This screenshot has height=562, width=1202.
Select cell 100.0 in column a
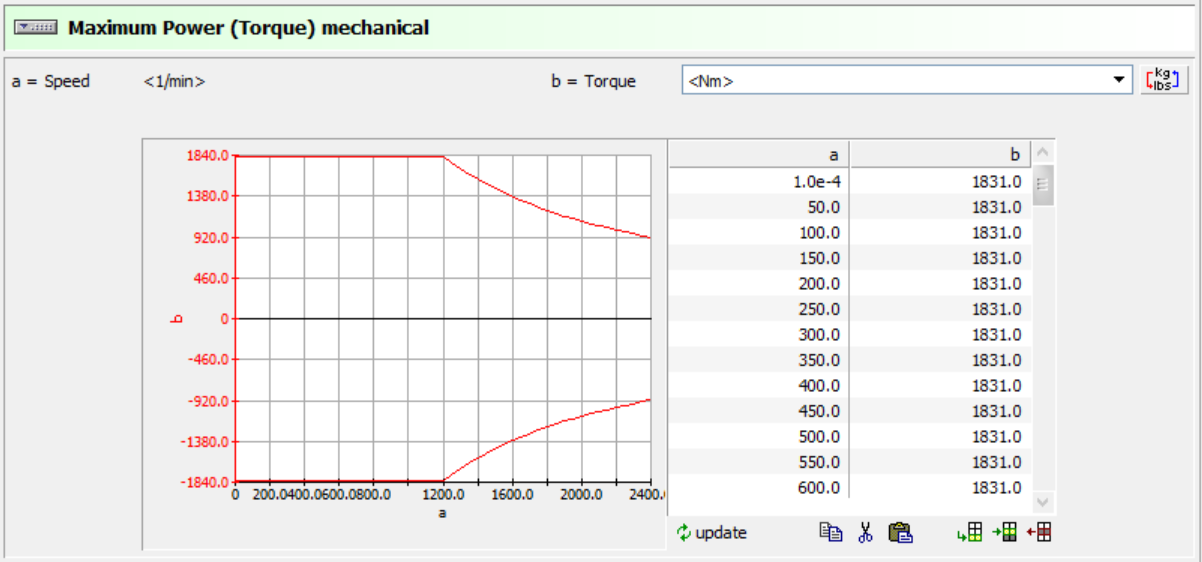pyautogui.click(x=759, y=232)
